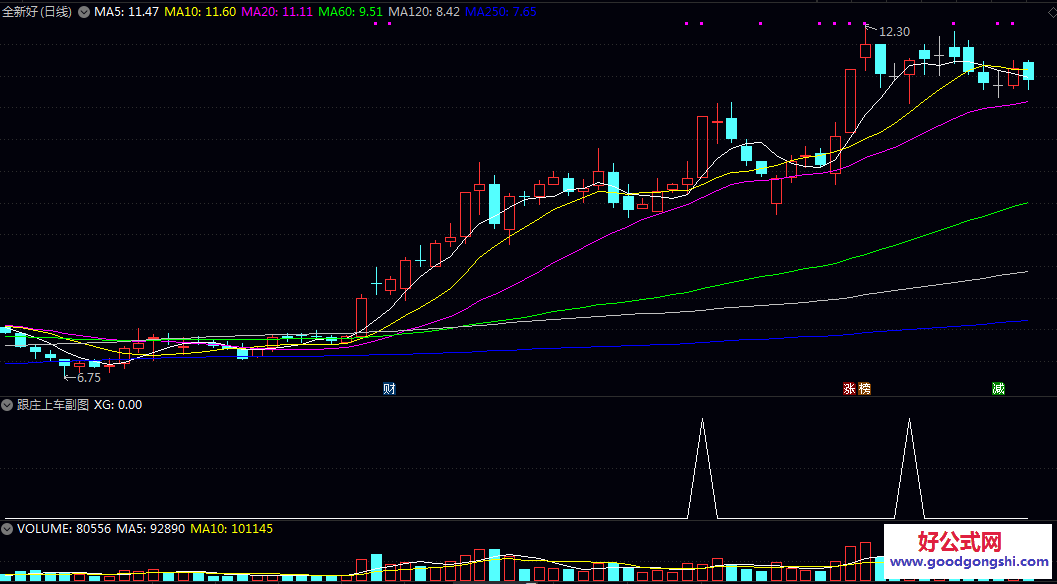Screen dimensions: 1057x584
Task: Click the 12.30 high price label
Action: (x=895, y=32)
